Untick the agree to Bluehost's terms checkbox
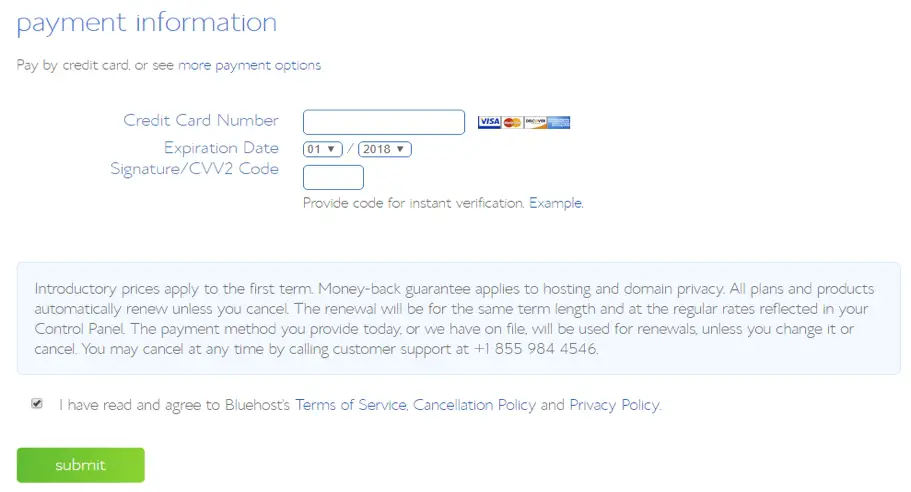 pyautogui.click(x=37, y=403)
